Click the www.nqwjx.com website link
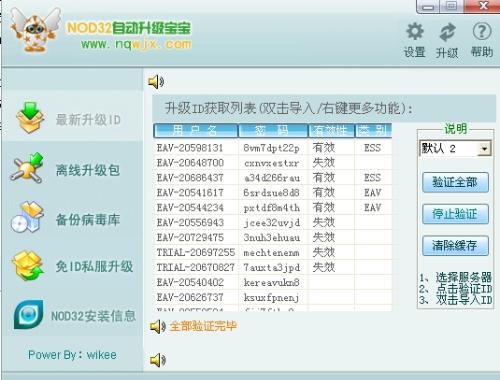 (136, 44)
